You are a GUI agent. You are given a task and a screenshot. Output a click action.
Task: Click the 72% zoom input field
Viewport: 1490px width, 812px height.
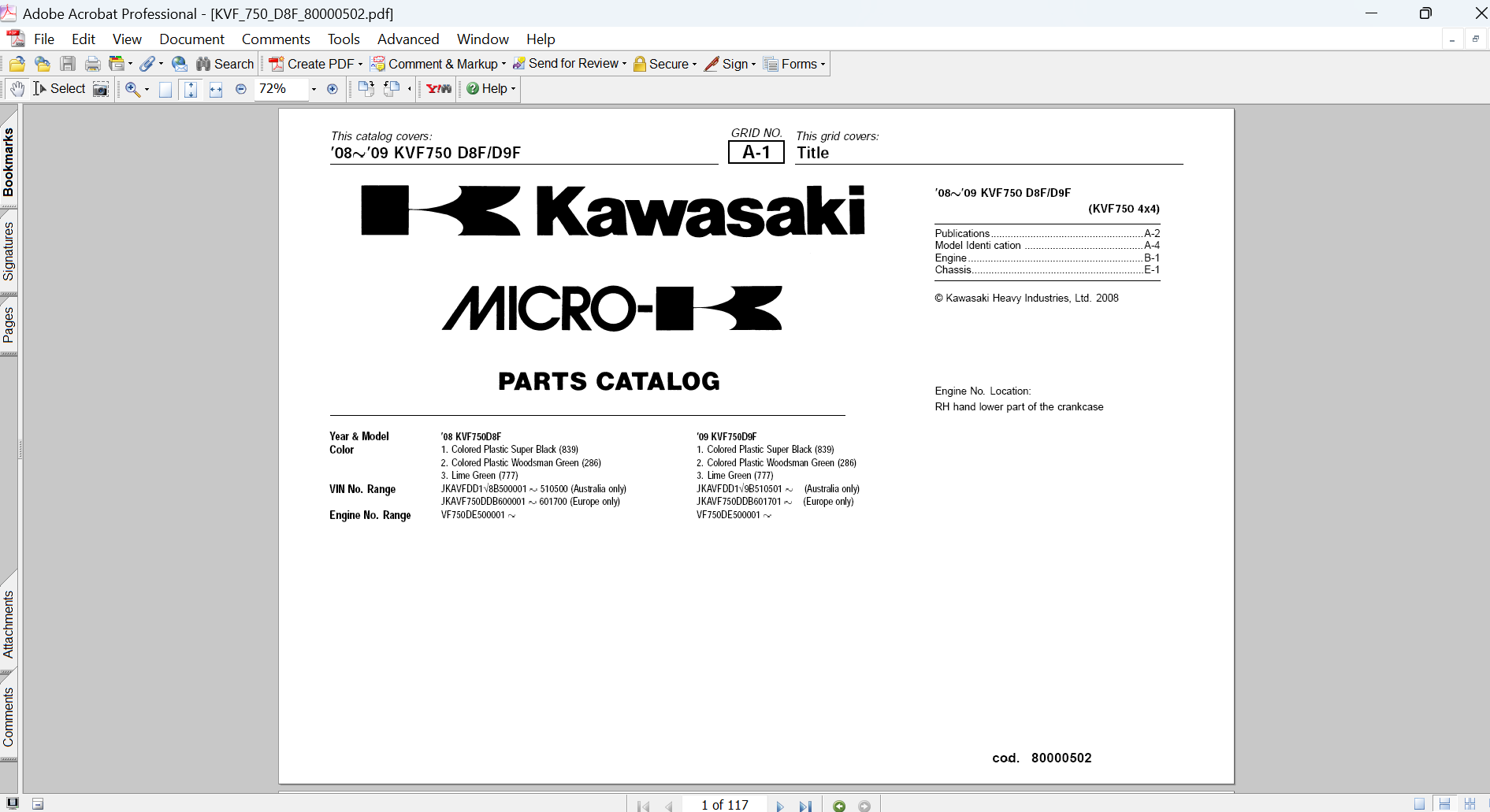click(282, 89)
